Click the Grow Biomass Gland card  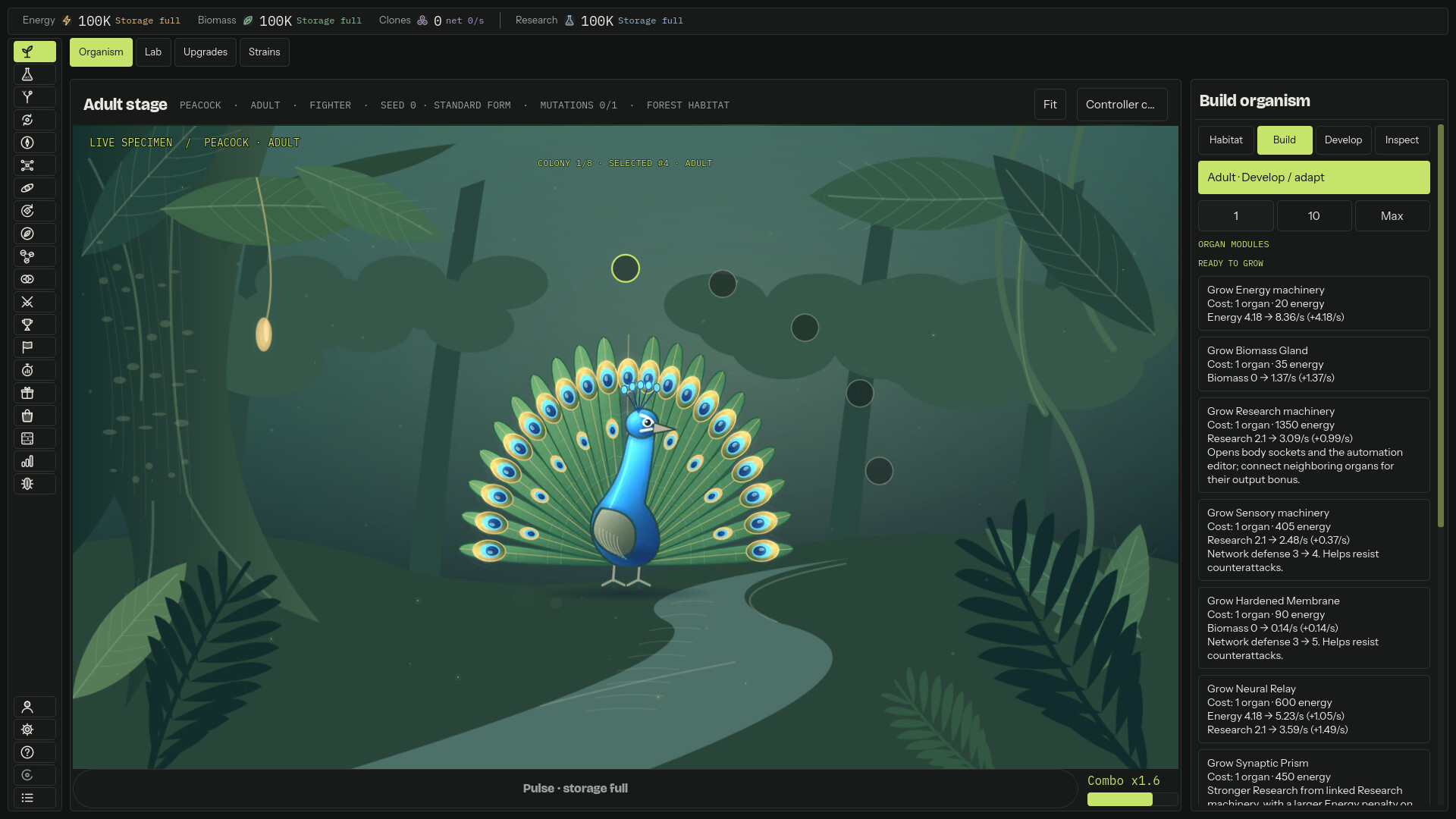tap(1313, 364)
